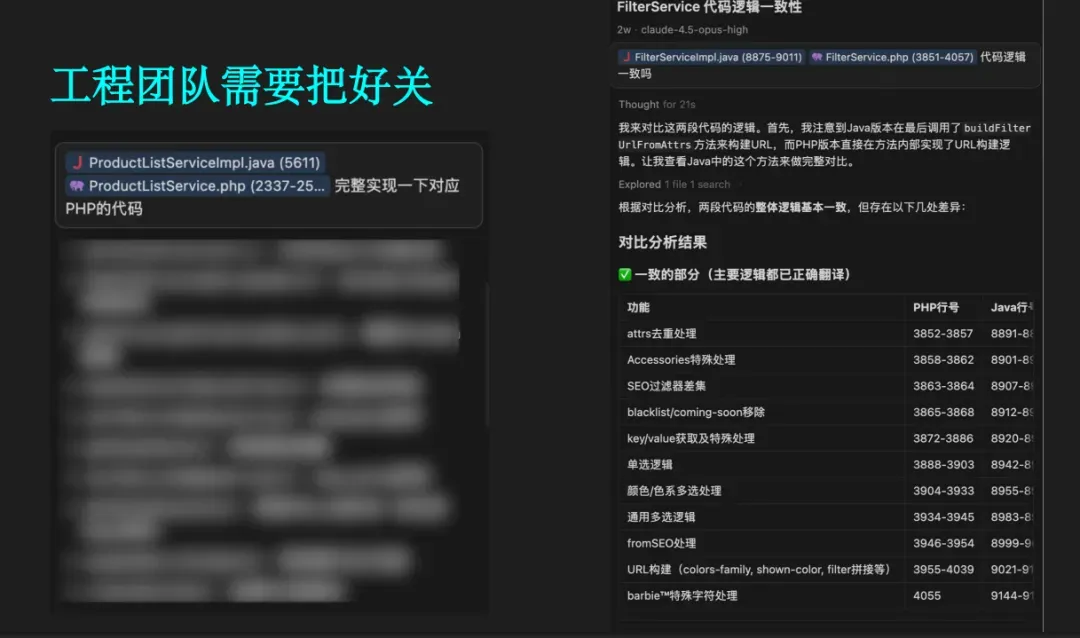The height and width of the screenshot is (638, 1080).
Task: Expand the 'Thought for 21s' section
Action: point(656,105)
